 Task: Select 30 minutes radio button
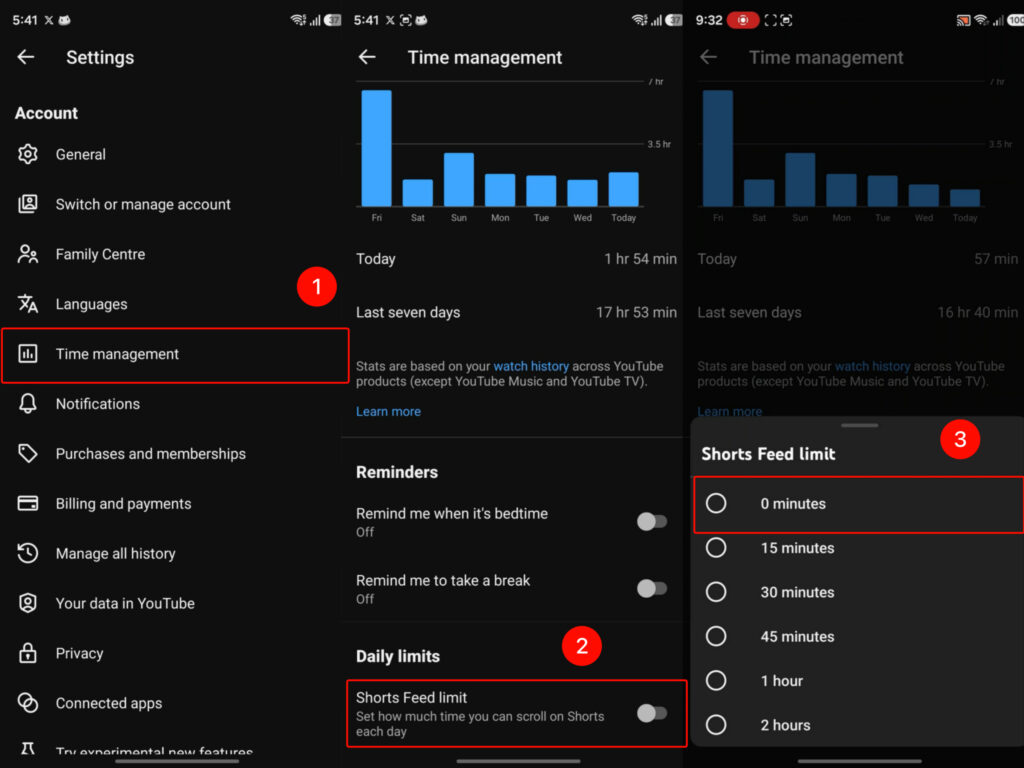[x=716, y=592]
